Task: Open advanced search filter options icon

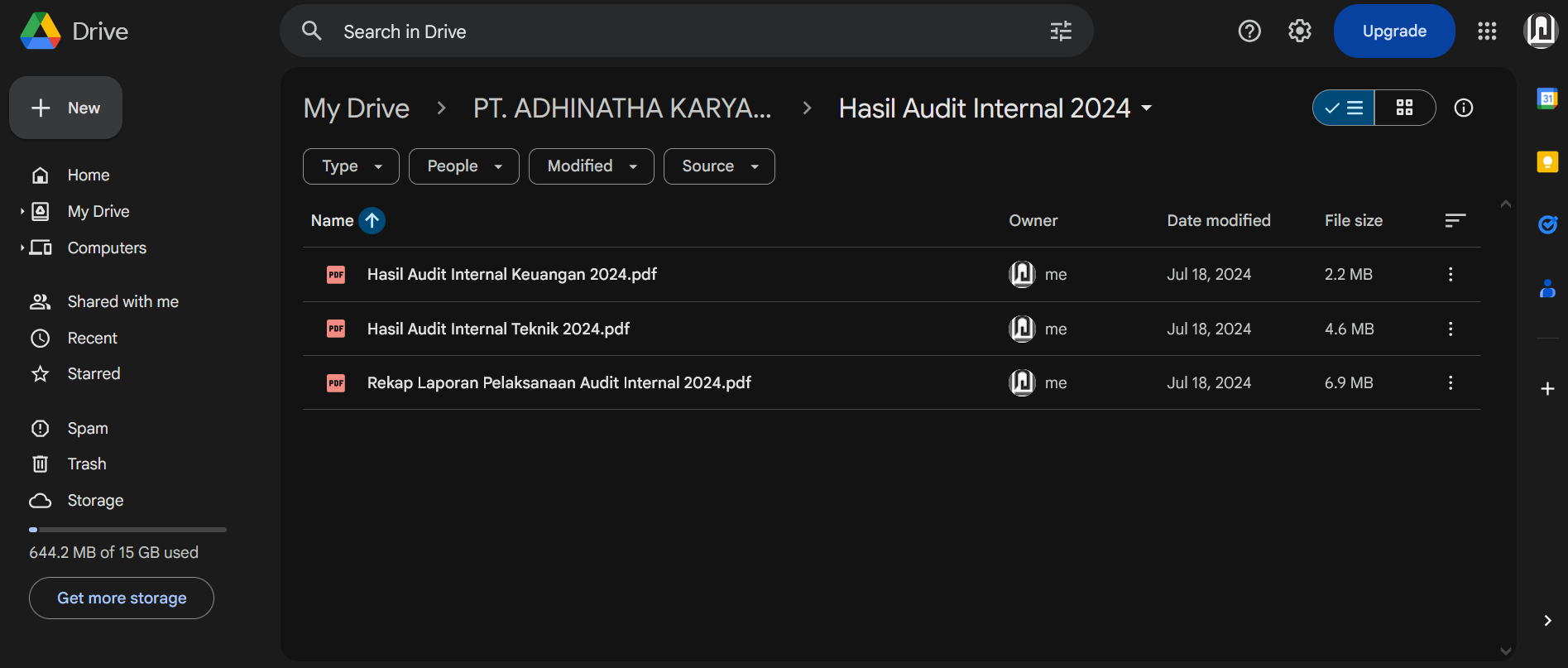Action: point(1060,31)
